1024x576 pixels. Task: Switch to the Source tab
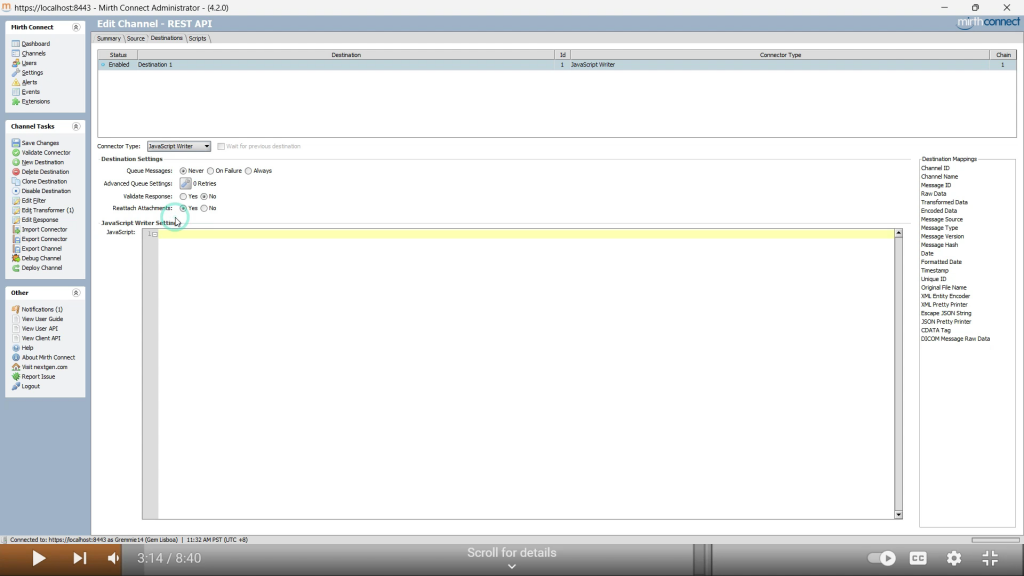(x=135, y=39)
